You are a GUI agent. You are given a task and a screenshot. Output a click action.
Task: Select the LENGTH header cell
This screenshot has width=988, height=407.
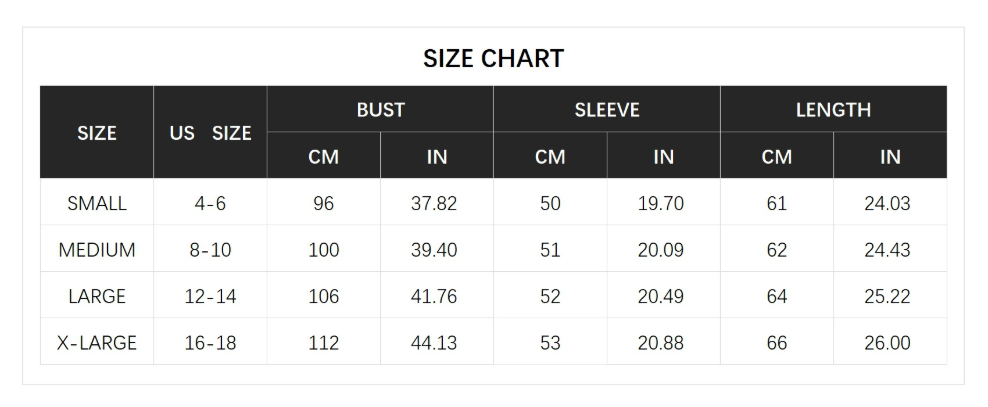pyautogui.click(x=833, y=110)
